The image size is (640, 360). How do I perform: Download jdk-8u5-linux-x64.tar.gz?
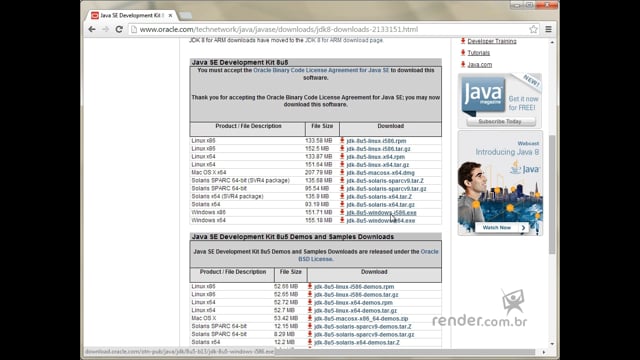coord(378,165)
